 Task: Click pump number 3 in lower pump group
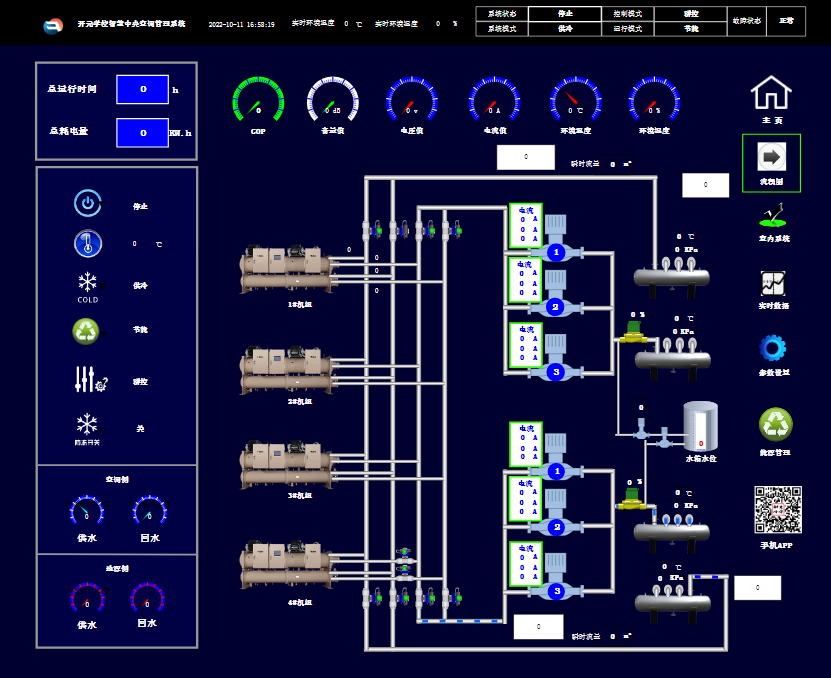click(556, 591)
